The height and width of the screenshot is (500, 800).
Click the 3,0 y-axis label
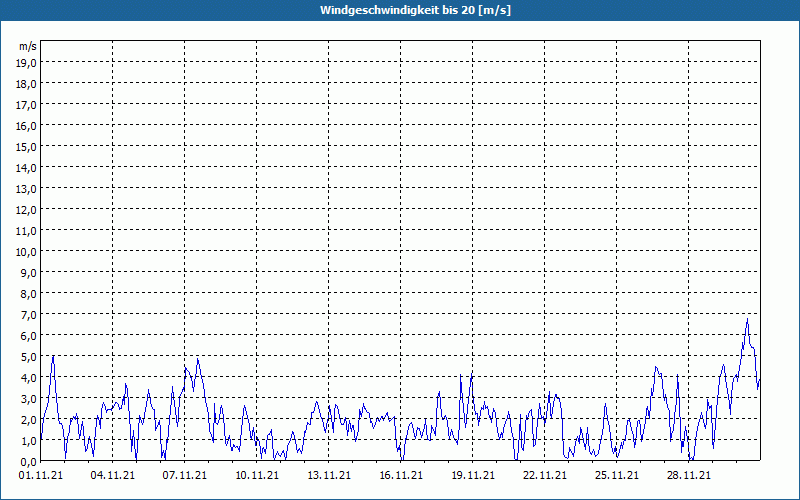pos(29,399)
